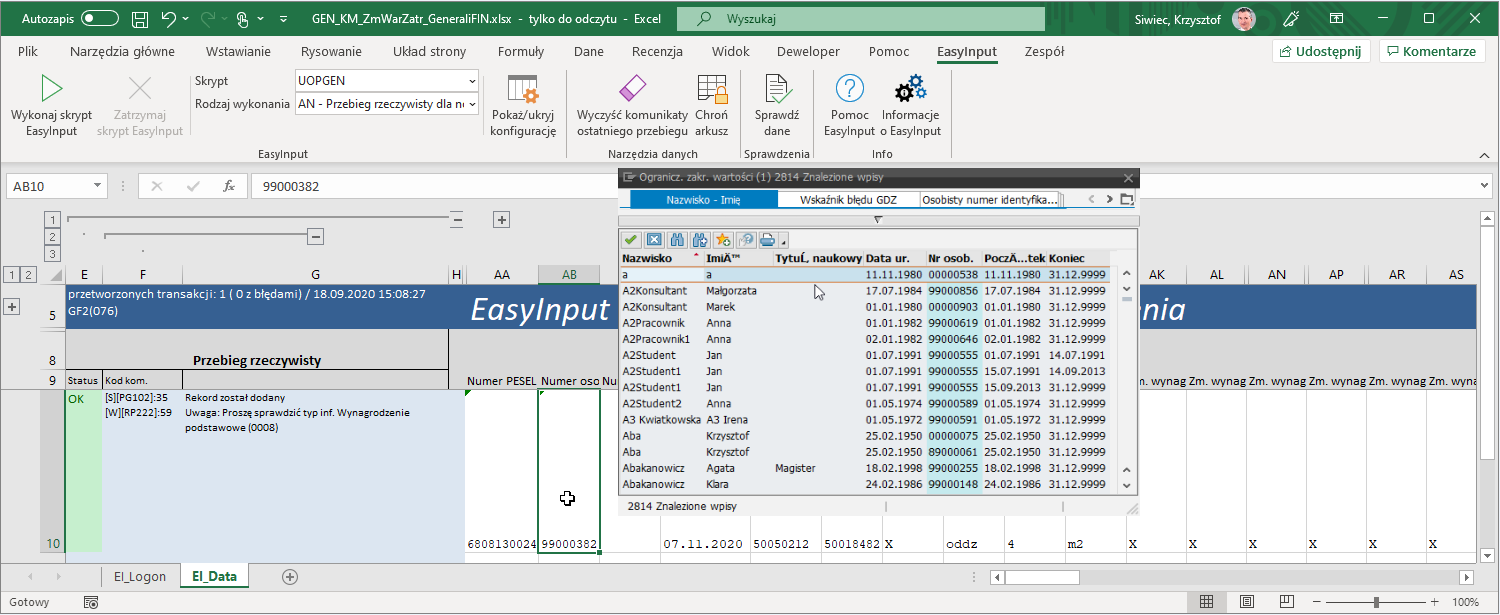
Task: Switch to Normal view in status bar
Action: click(x=1207, y=602)
